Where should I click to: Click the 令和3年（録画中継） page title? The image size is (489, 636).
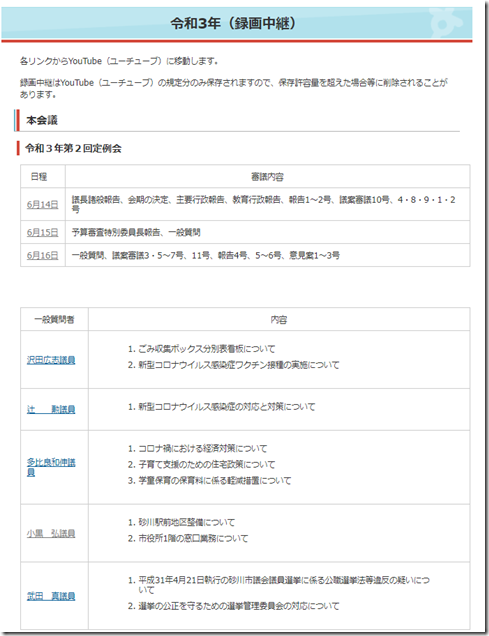click(233, 23)
